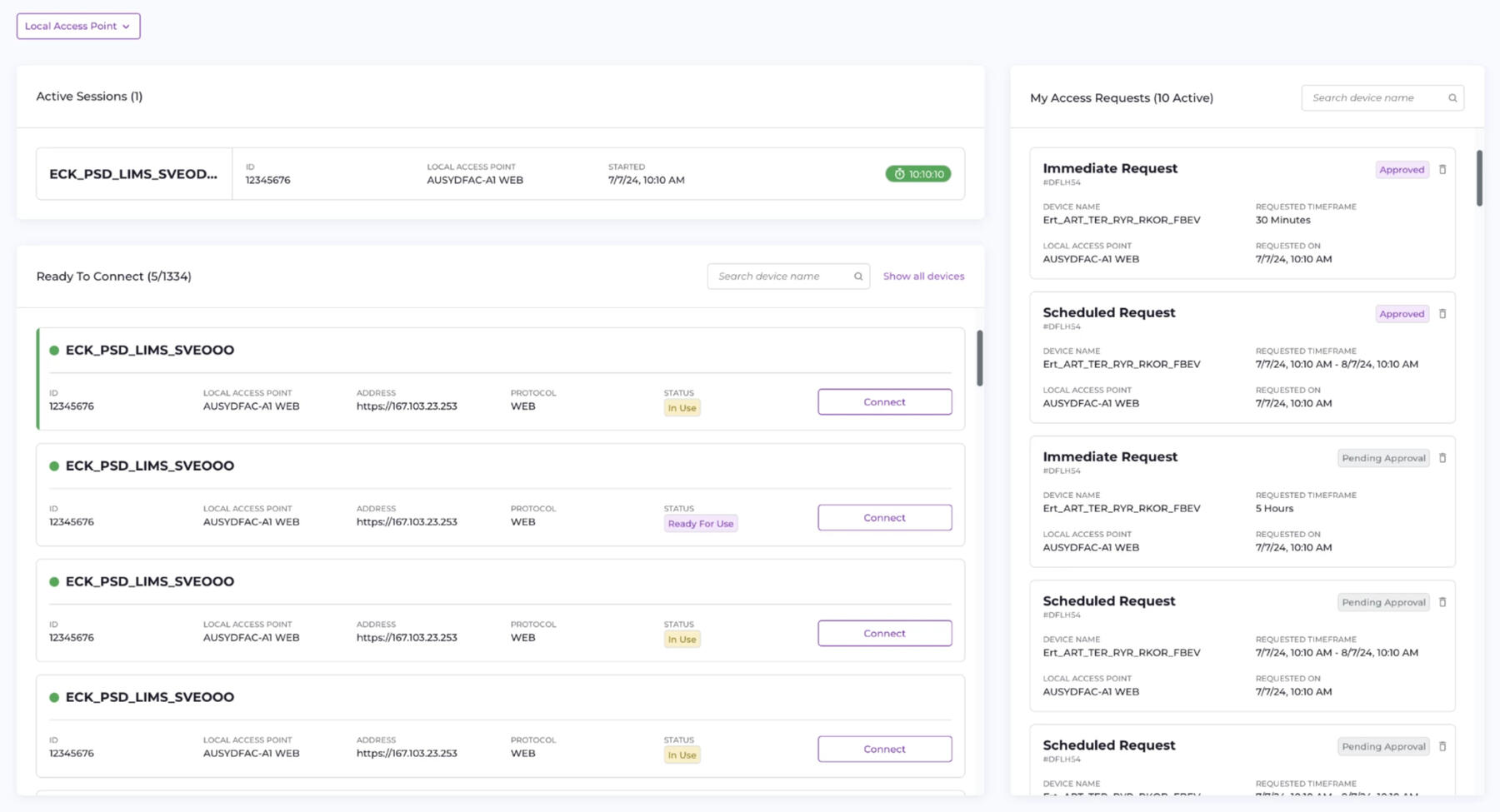The width and height of the screenshot is (1500, 812).
Task: Delete the first approved Immediate Request
Action: click(1442, 170)
